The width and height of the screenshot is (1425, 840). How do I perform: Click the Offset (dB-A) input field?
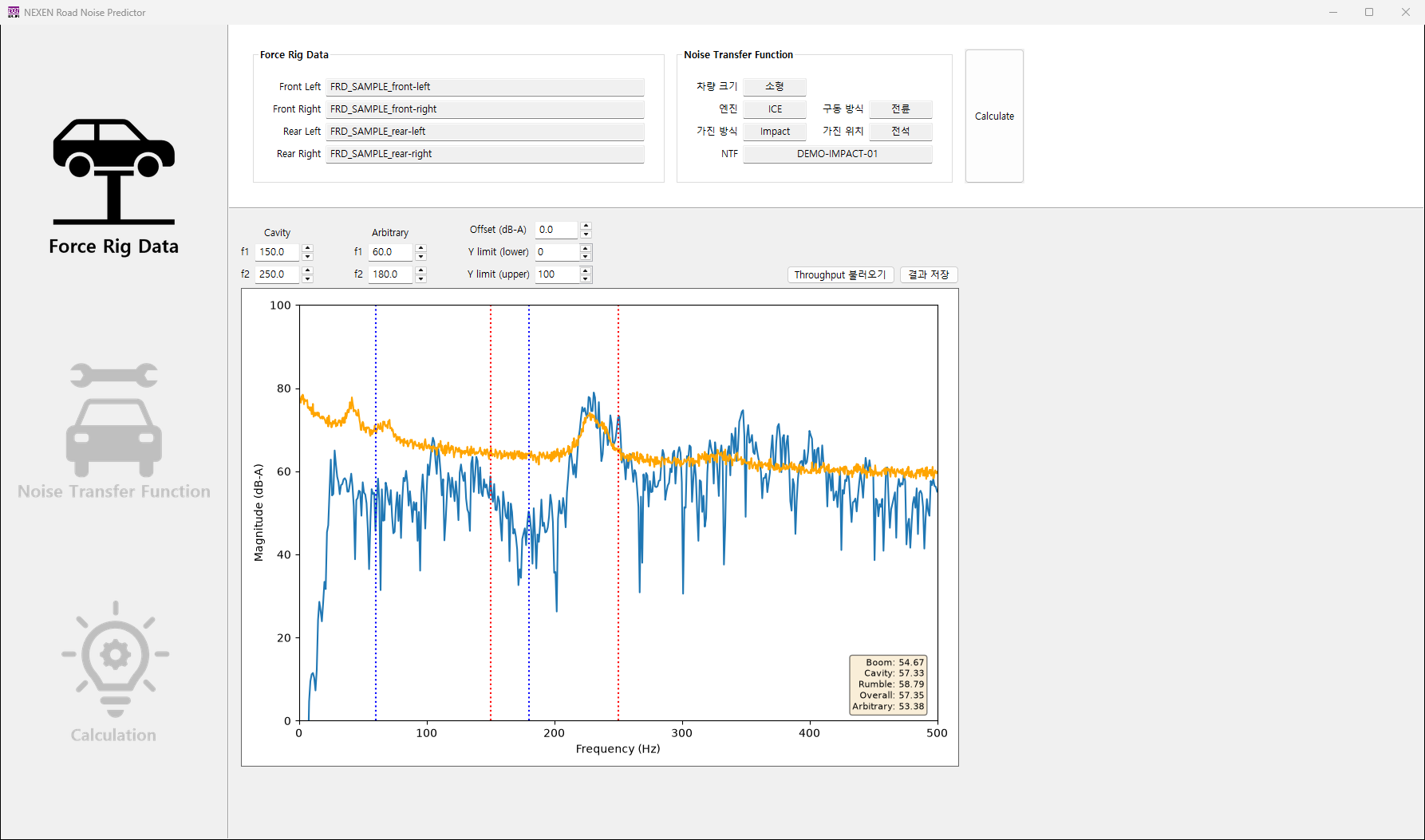[x=556, y=230]
